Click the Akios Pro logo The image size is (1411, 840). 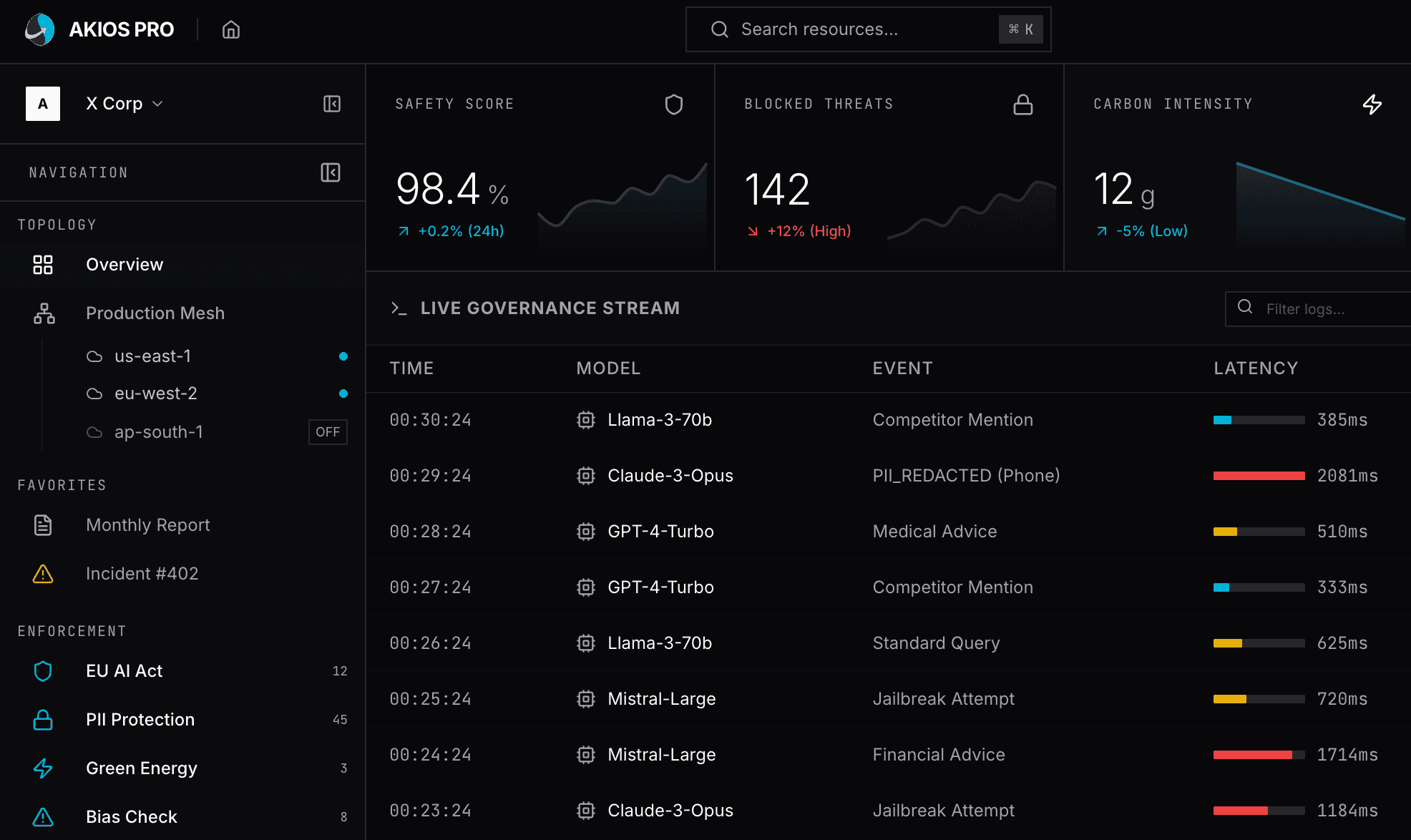pos(40,29)
